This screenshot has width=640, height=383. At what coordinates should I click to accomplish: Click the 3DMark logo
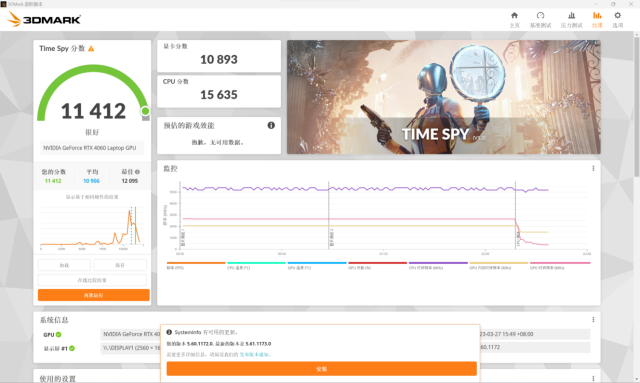(x=44, y=19)
